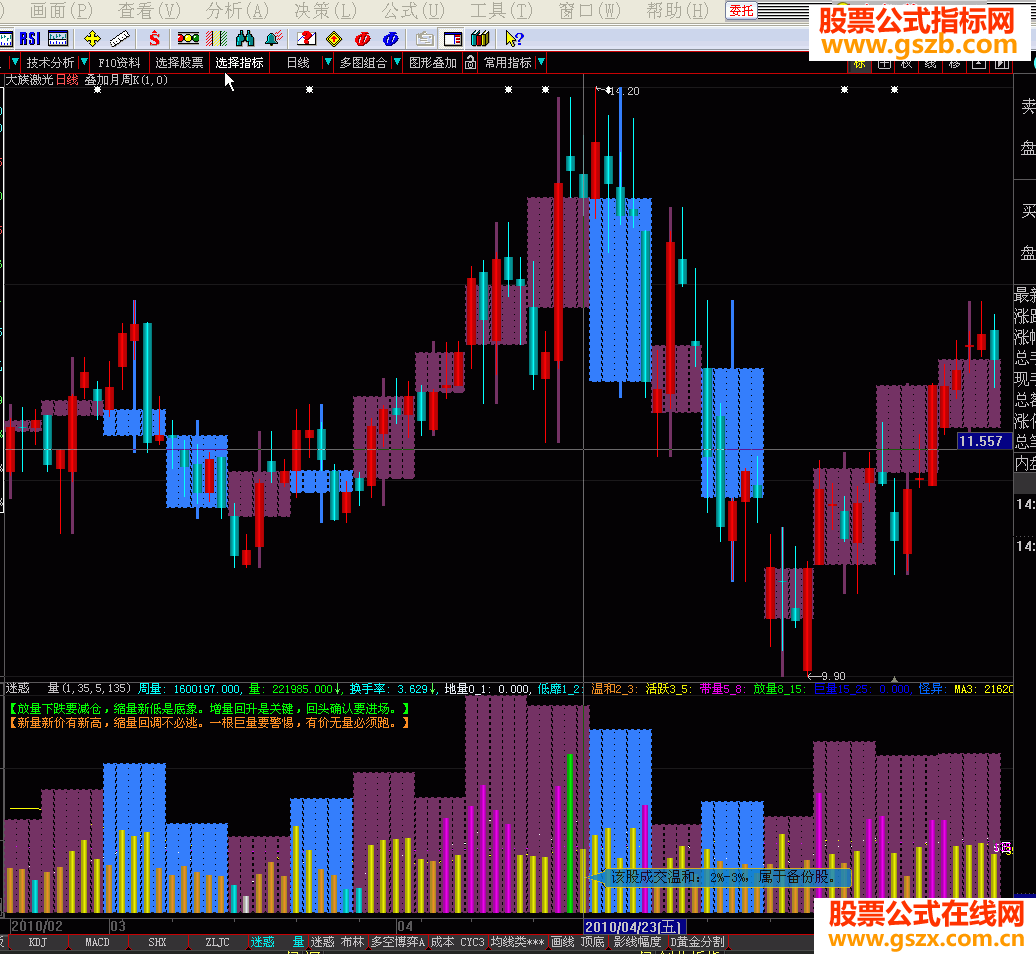1036x954 pixels.
Task: Open the 分析(A) menu
Action: 237,11
